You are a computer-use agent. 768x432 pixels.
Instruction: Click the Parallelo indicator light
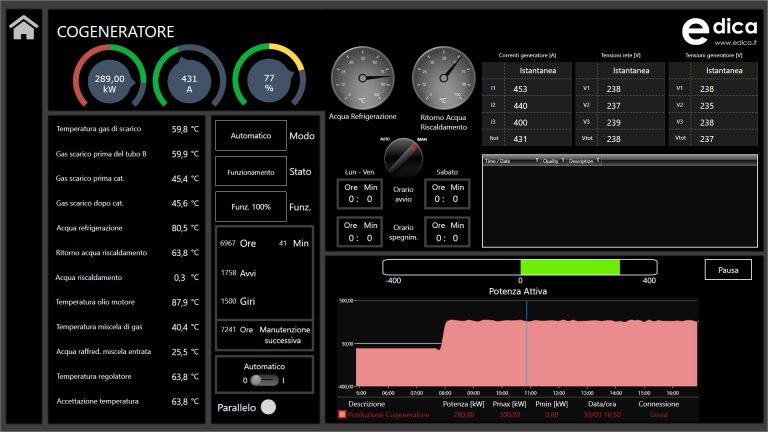(x=268, y=407)
